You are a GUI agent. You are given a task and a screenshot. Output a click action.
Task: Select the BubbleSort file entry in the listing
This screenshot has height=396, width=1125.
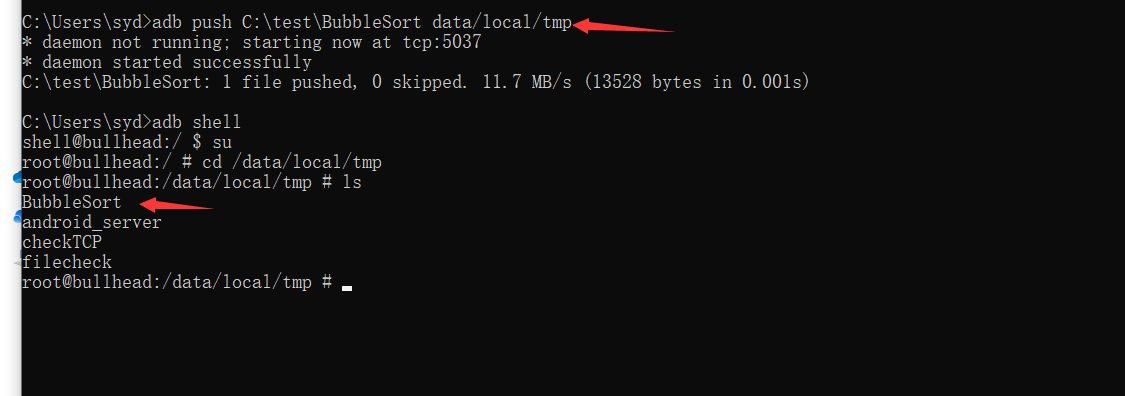tap(72, 202)
